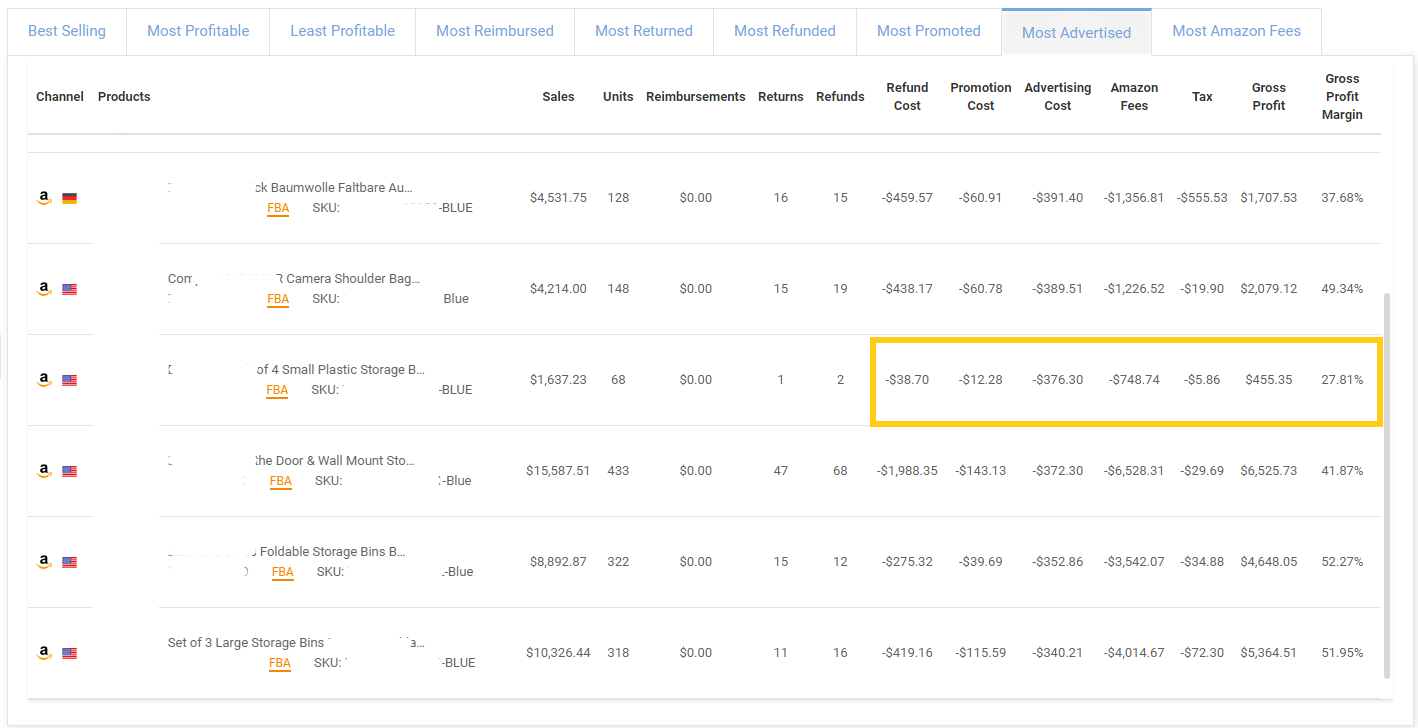The width and height of the screenshot is (1418, 728).
Task: Click the Amazon icon in the Small Plastic Storage row
Action: pos(44,380)
